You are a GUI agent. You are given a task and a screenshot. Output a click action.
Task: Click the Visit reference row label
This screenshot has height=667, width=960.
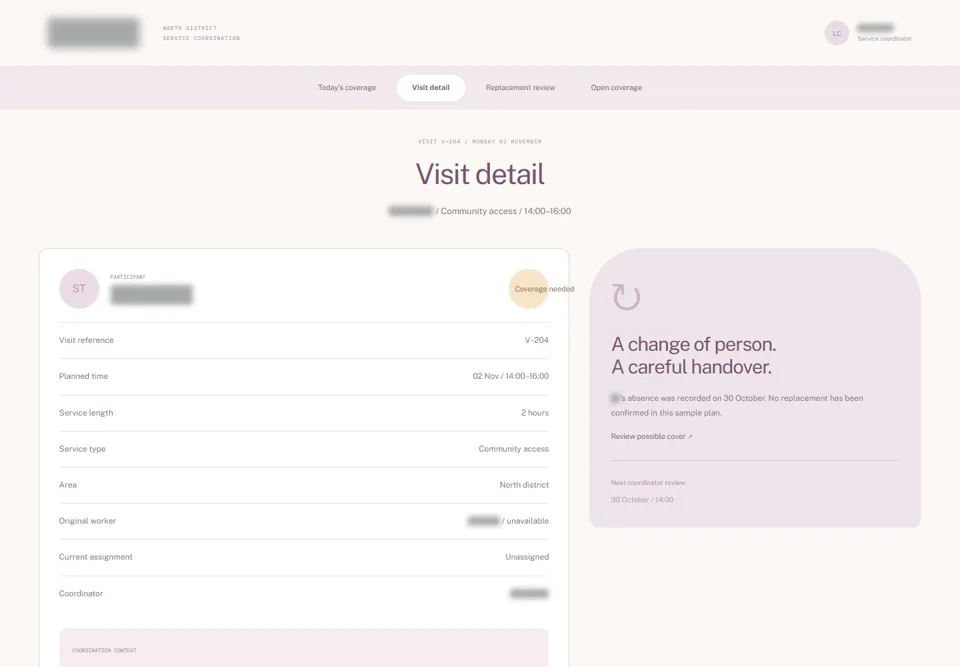pos(86,340)
